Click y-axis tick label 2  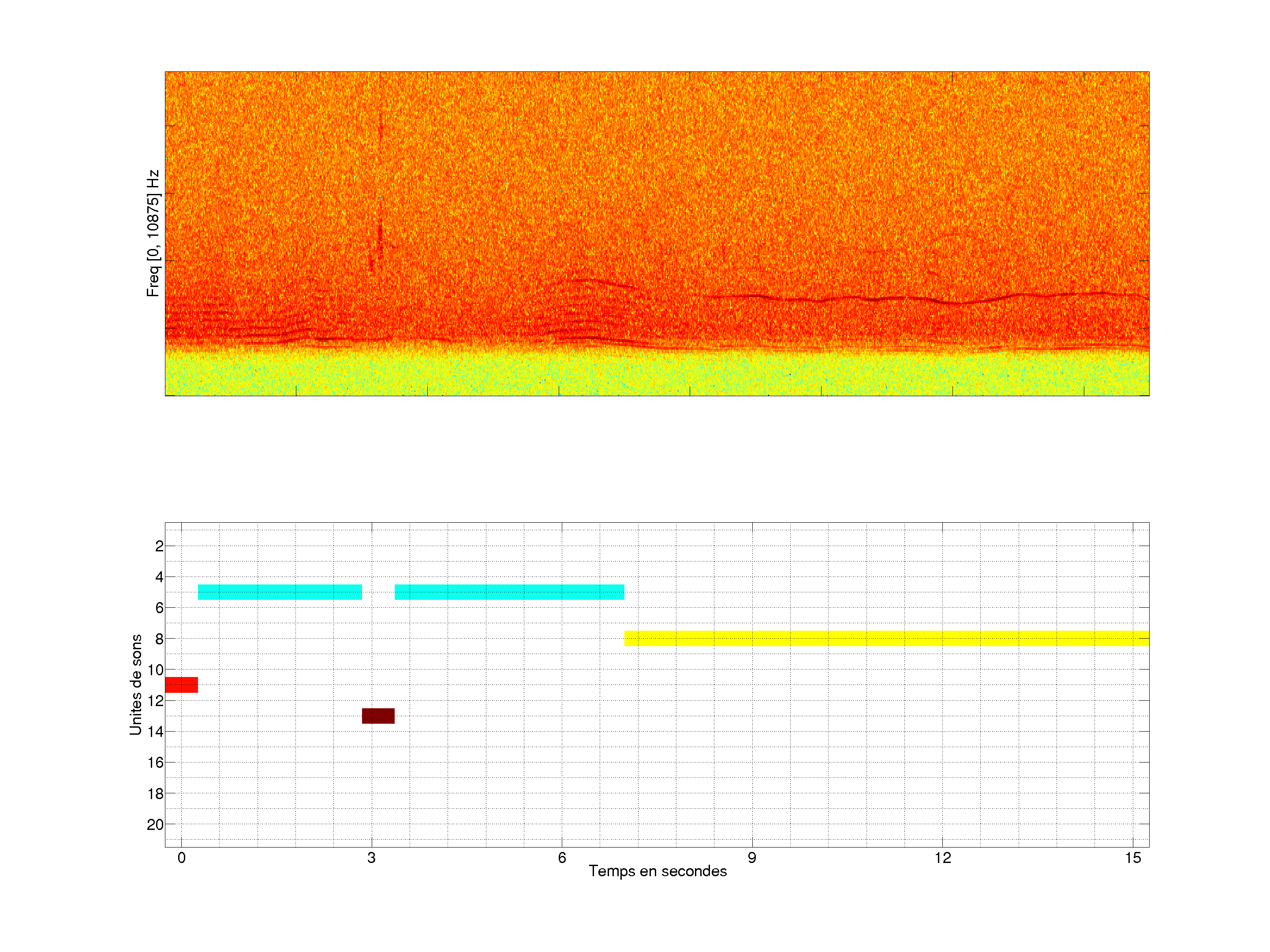159,546
